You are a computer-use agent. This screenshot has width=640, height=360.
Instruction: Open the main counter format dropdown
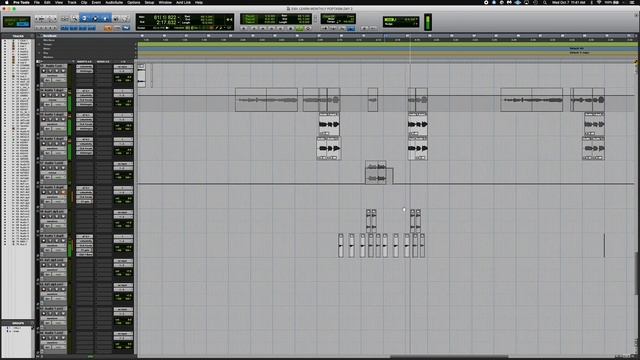[x=179, y=18]
